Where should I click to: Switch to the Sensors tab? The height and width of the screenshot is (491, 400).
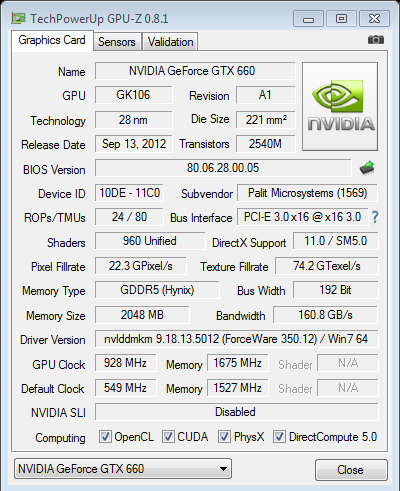tap(117, 42)
